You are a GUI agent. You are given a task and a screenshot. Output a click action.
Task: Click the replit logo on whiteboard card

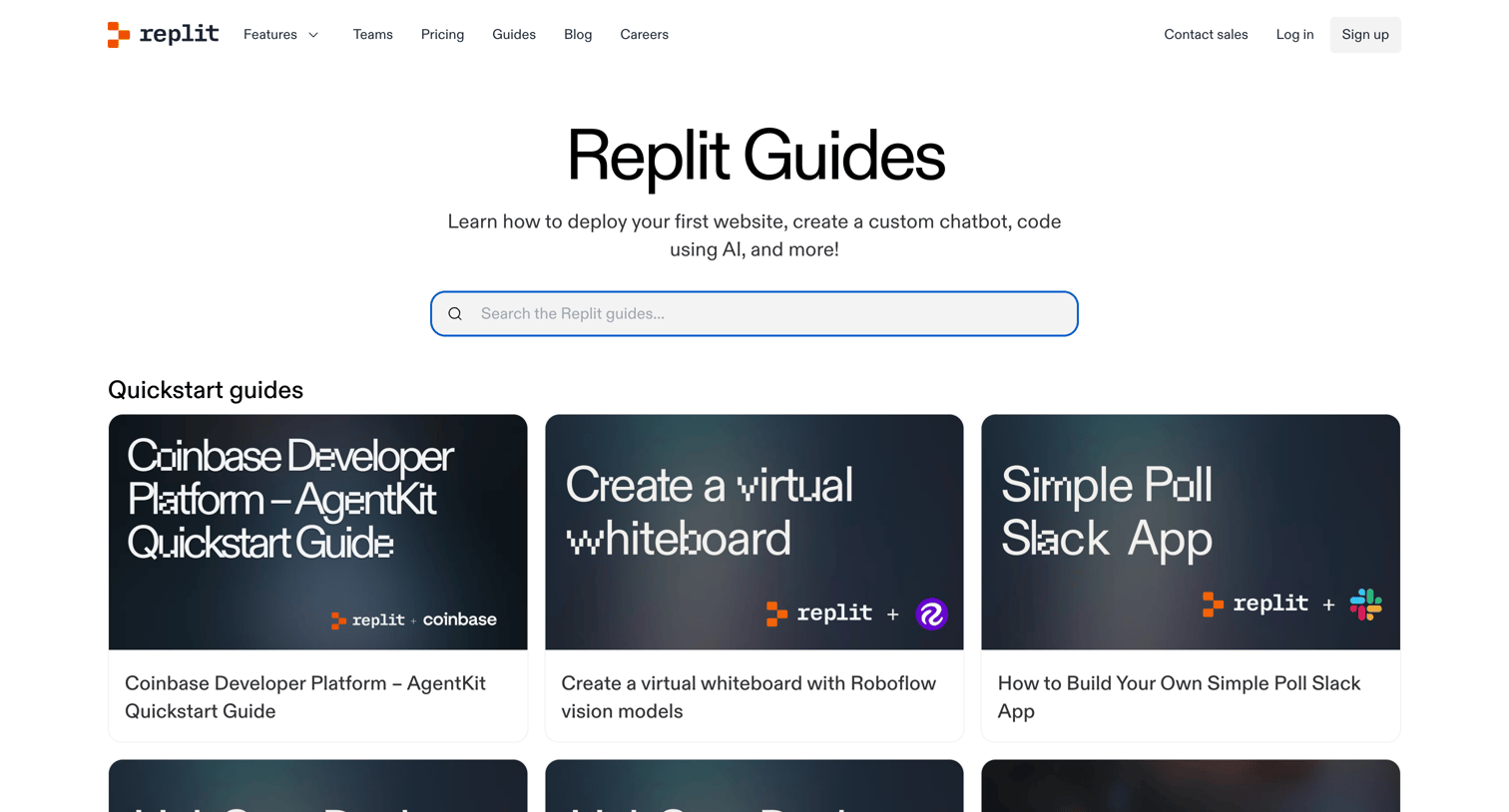click(819, 613)
